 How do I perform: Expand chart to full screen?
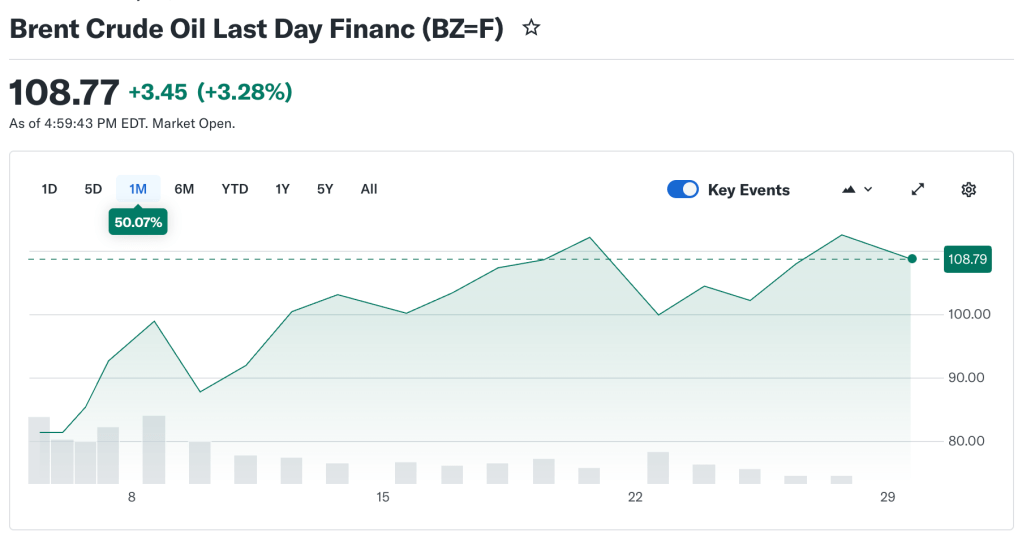(x=918, y=189)
